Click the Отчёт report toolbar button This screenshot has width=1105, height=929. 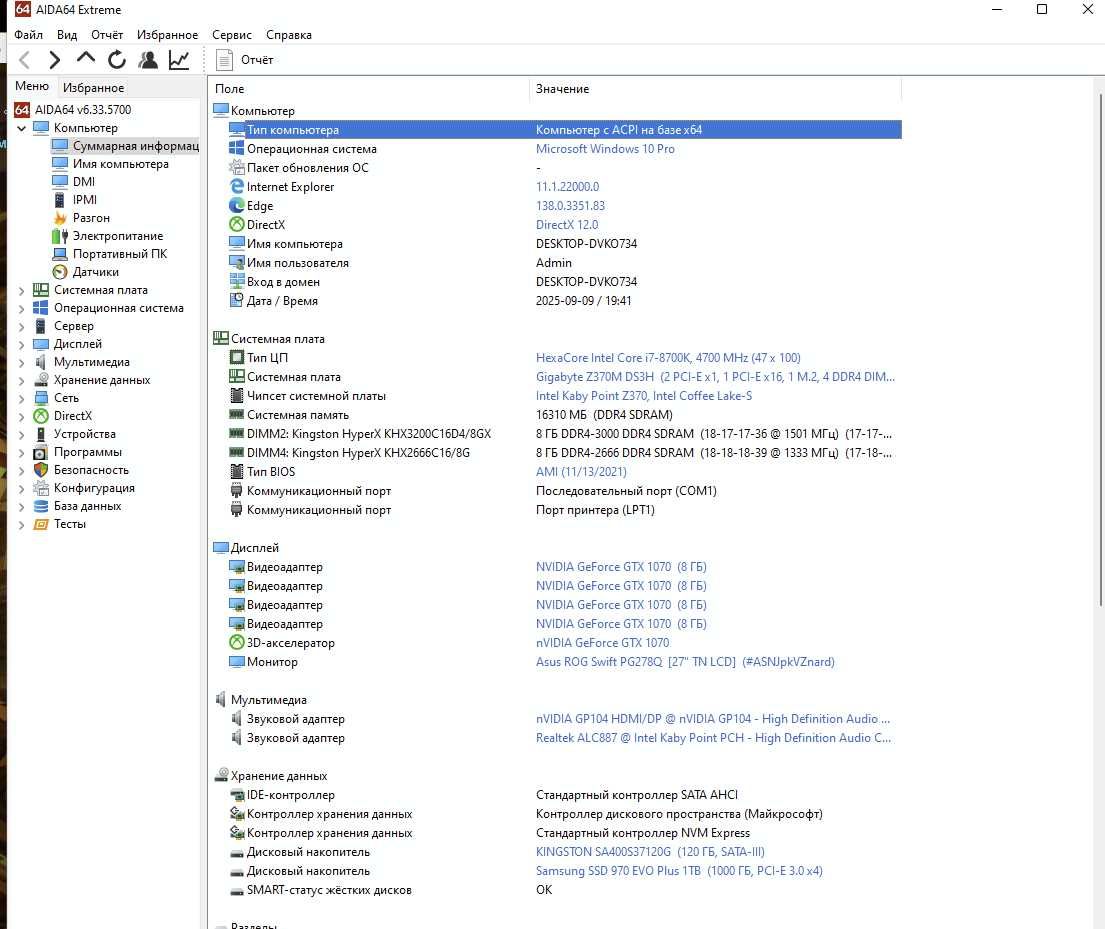245,60
